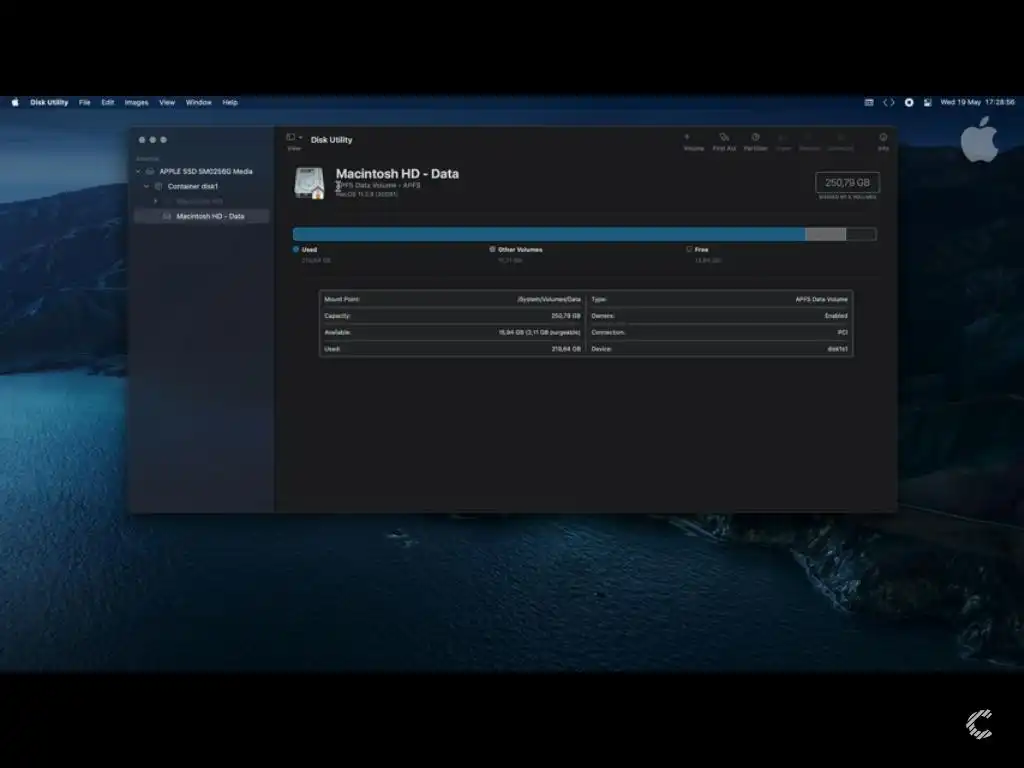
Task: Open the Edit menu
Action: pyautogui.click(x=108, y=103)
